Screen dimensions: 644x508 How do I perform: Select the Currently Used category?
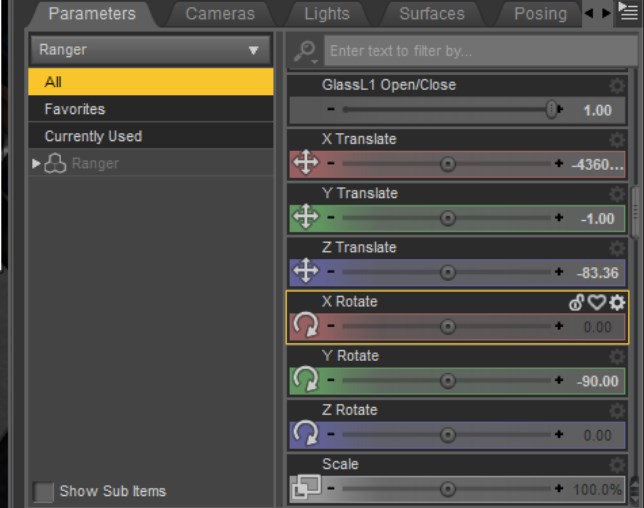click(x=151, y=136)
